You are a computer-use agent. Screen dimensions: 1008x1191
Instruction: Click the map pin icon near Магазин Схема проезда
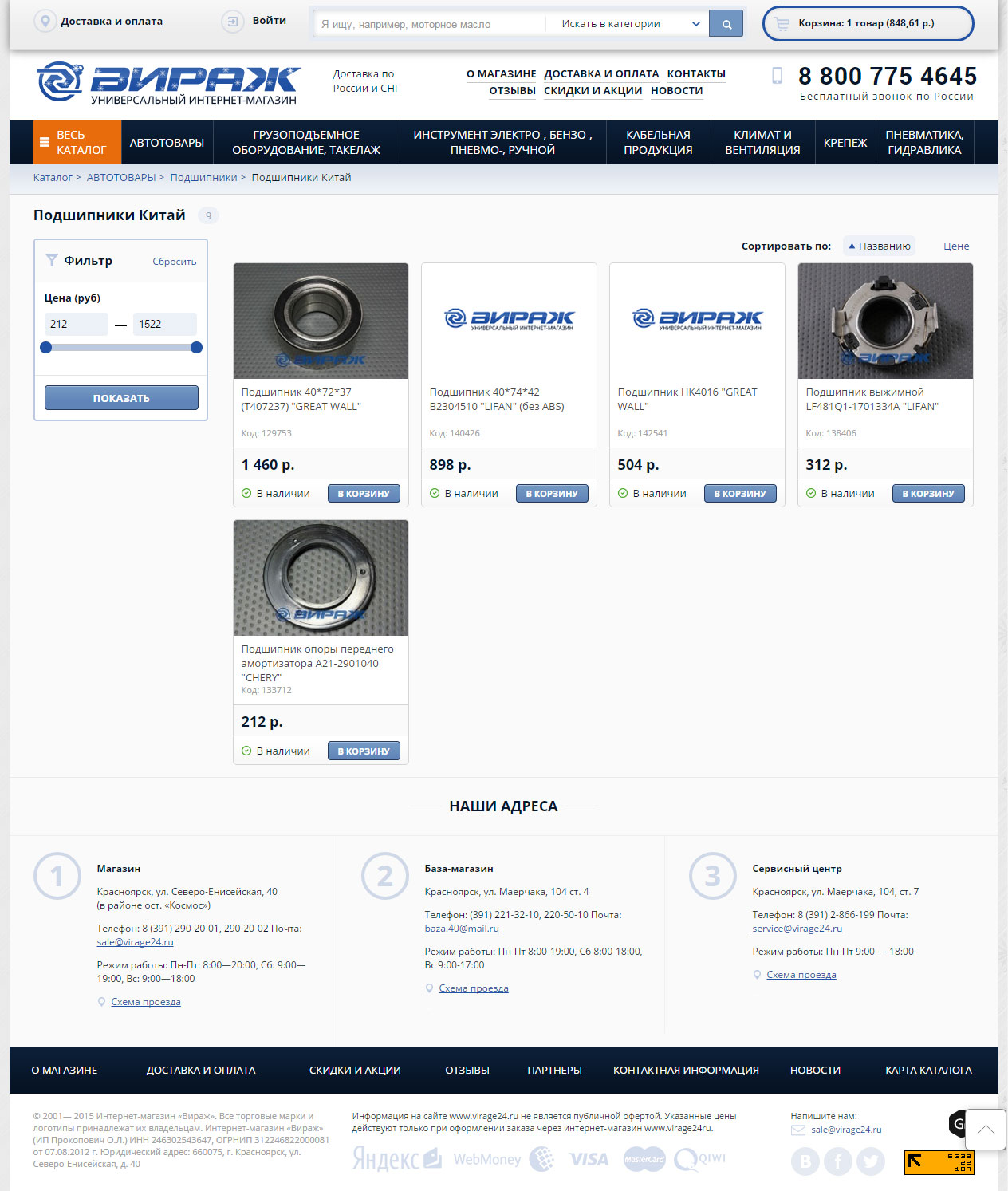tap(101, 1002)
